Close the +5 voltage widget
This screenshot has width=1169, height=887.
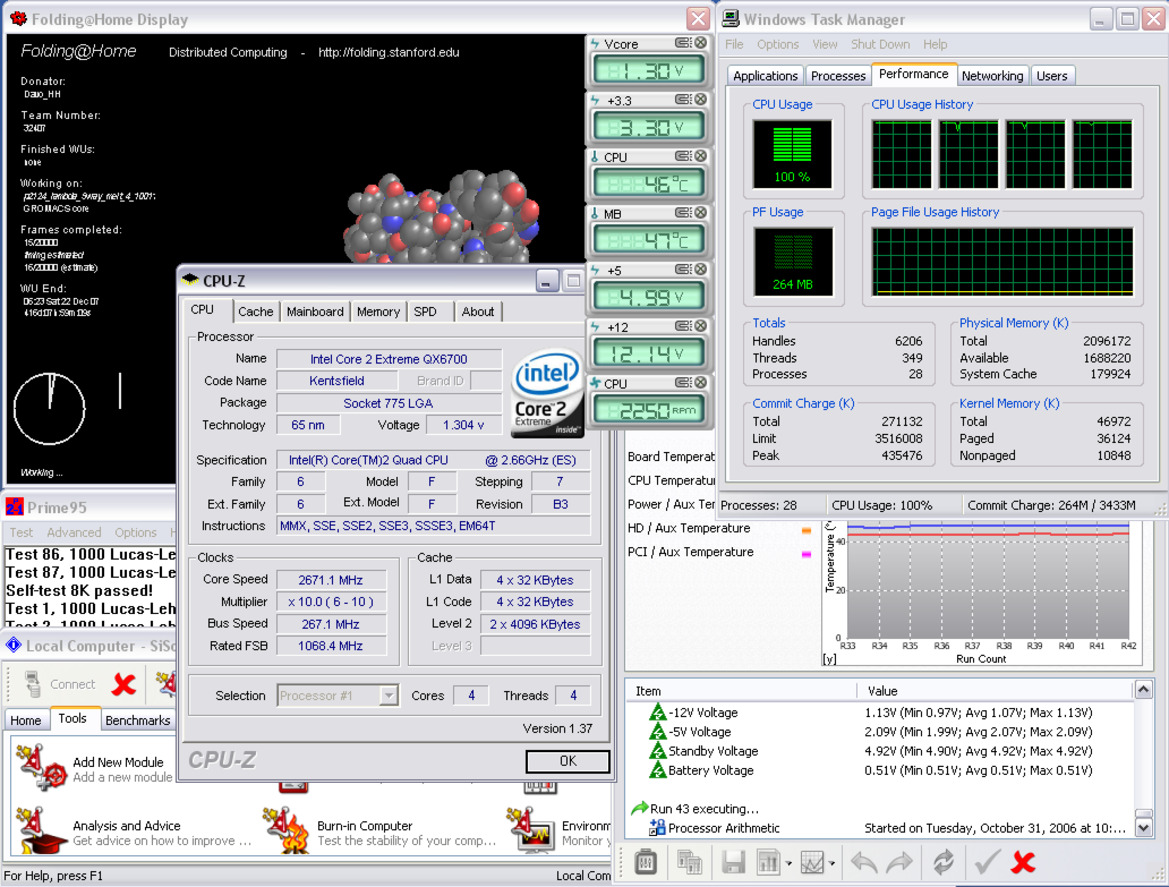tap(700, 270)
